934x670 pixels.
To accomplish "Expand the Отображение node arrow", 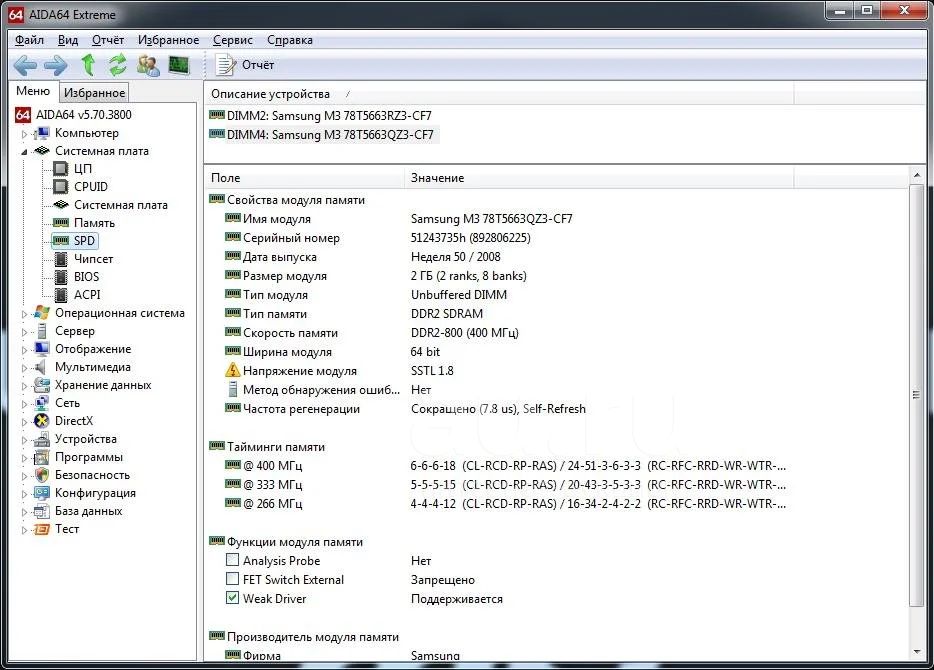I will click(x=24, y=350).
